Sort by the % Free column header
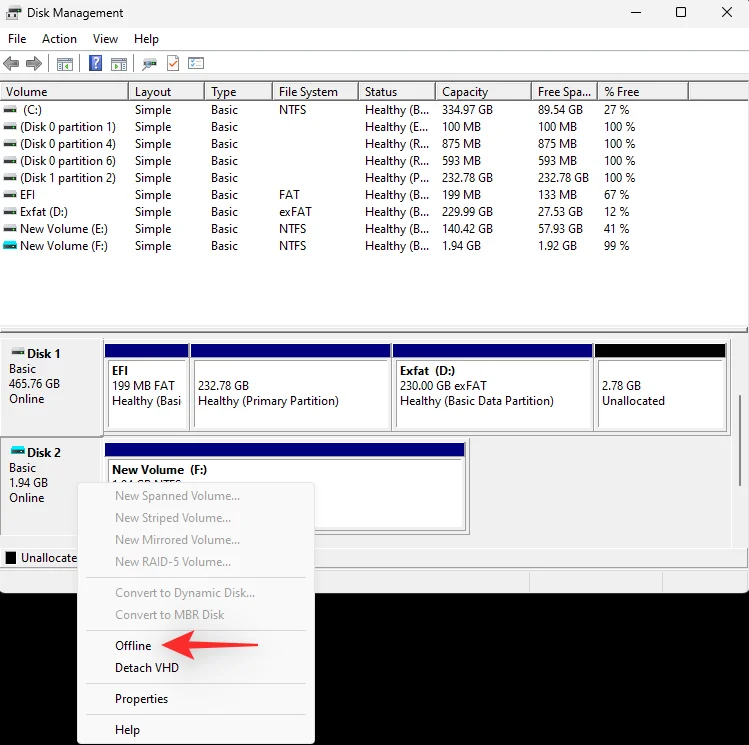 pos(643,92)
